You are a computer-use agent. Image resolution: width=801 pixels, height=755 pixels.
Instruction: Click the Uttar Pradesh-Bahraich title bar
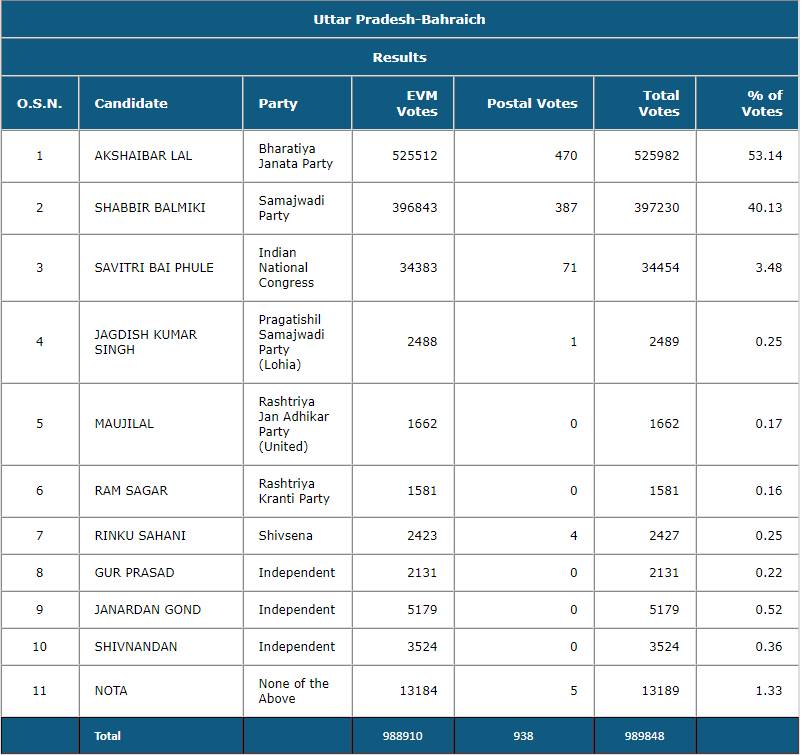point(400,17)
